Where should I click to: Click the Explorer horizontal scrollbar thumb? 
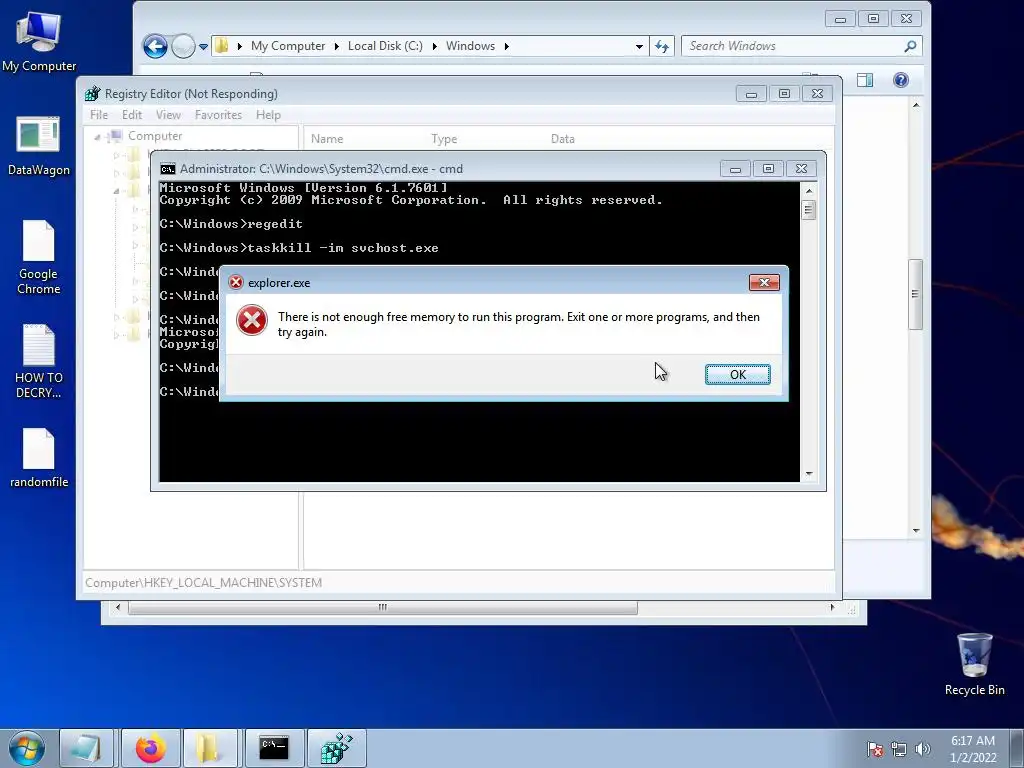[x=383, y=607]
